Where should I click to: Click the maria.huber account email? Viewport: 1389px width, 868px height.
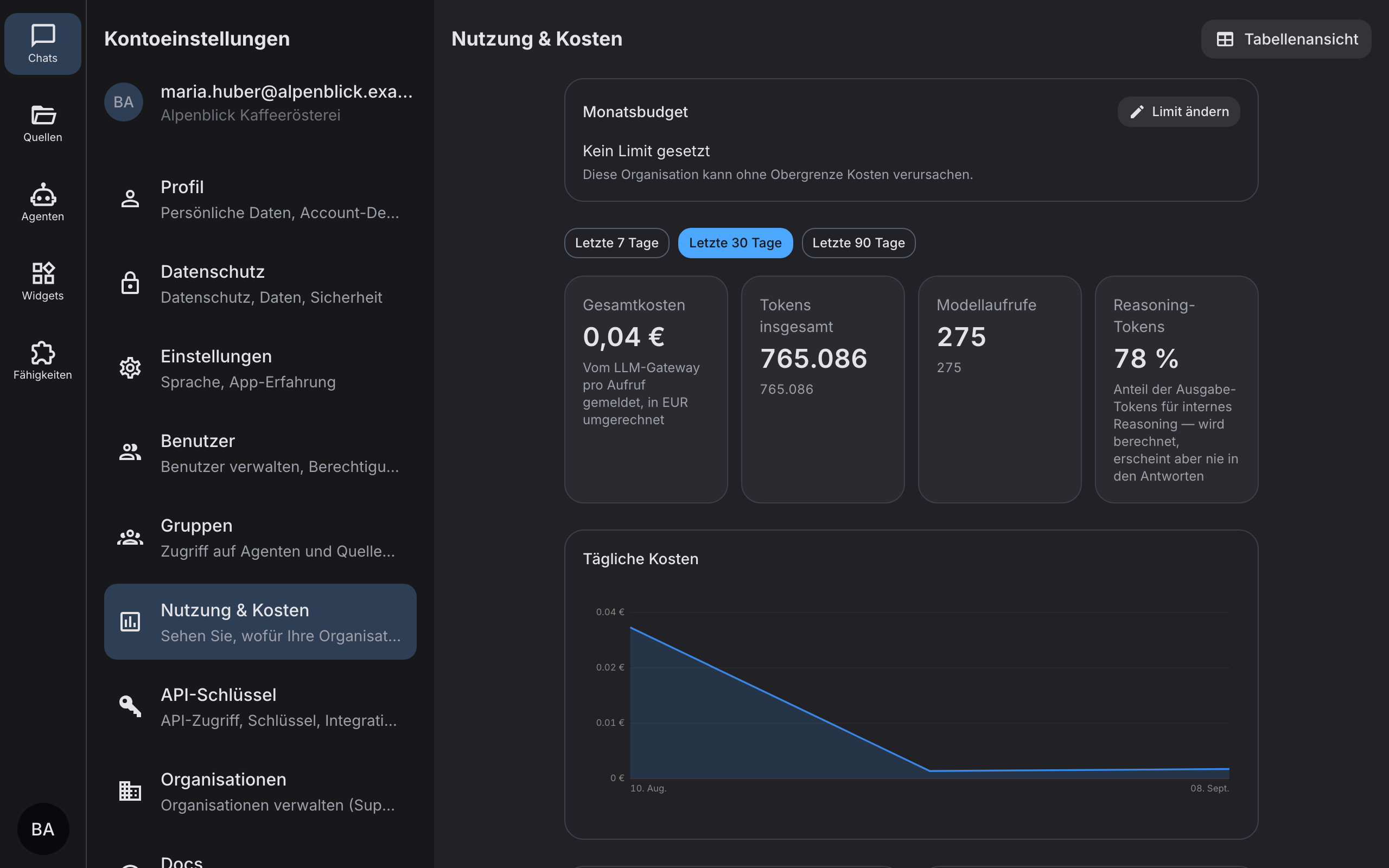pyautogui.click(x=286, y=91)
